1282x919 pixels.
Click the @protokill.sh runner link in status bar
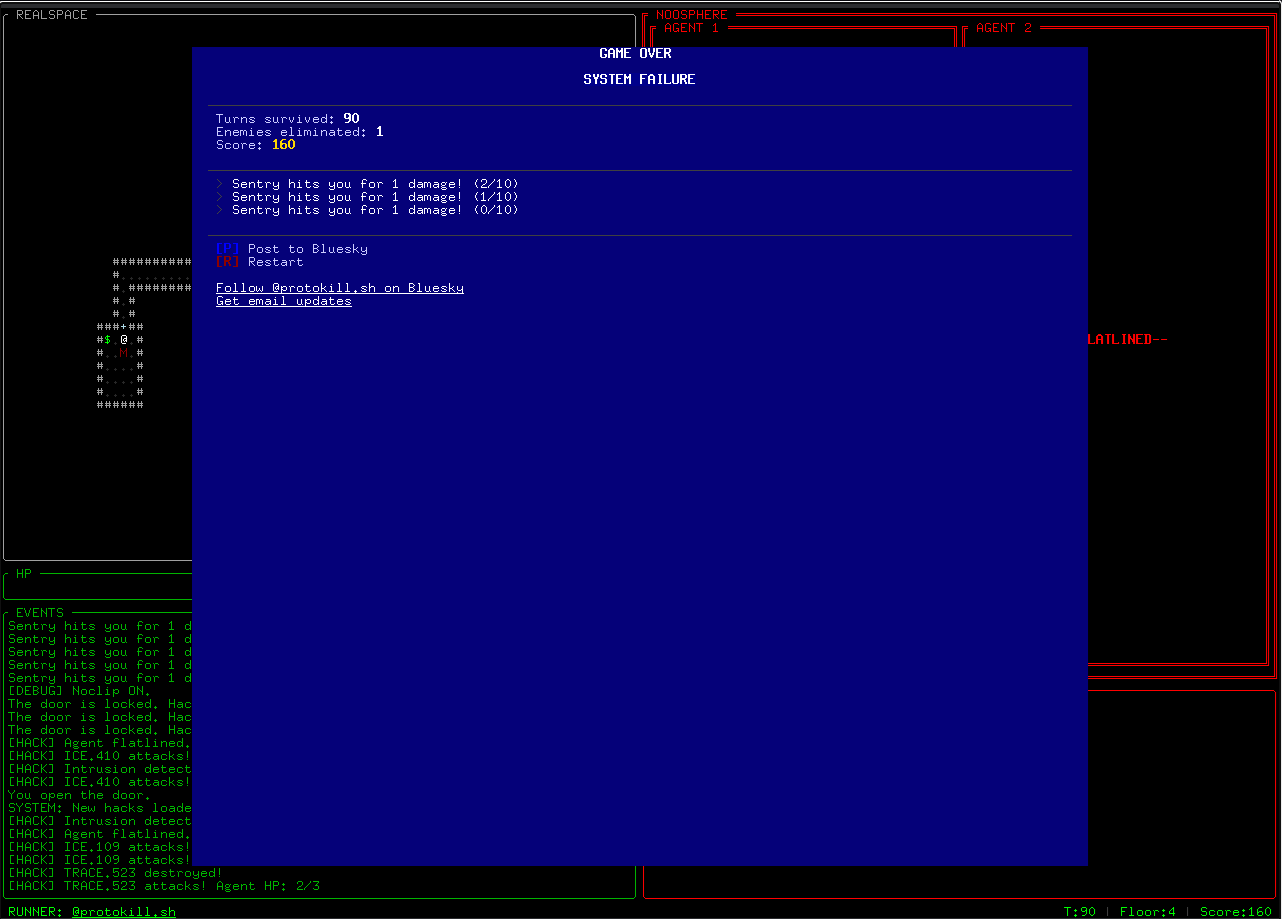pyautogui.click(x=124, y=912)
